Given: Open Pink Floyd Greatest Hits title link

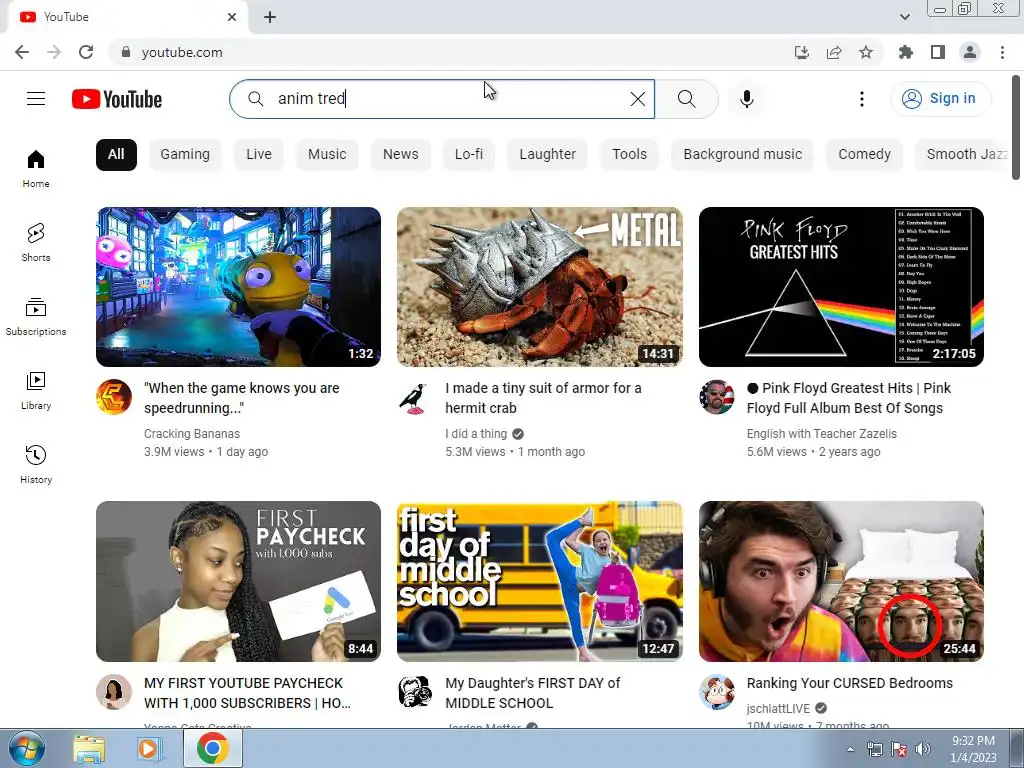Looking at the screenshot, I should pos(848,398).
